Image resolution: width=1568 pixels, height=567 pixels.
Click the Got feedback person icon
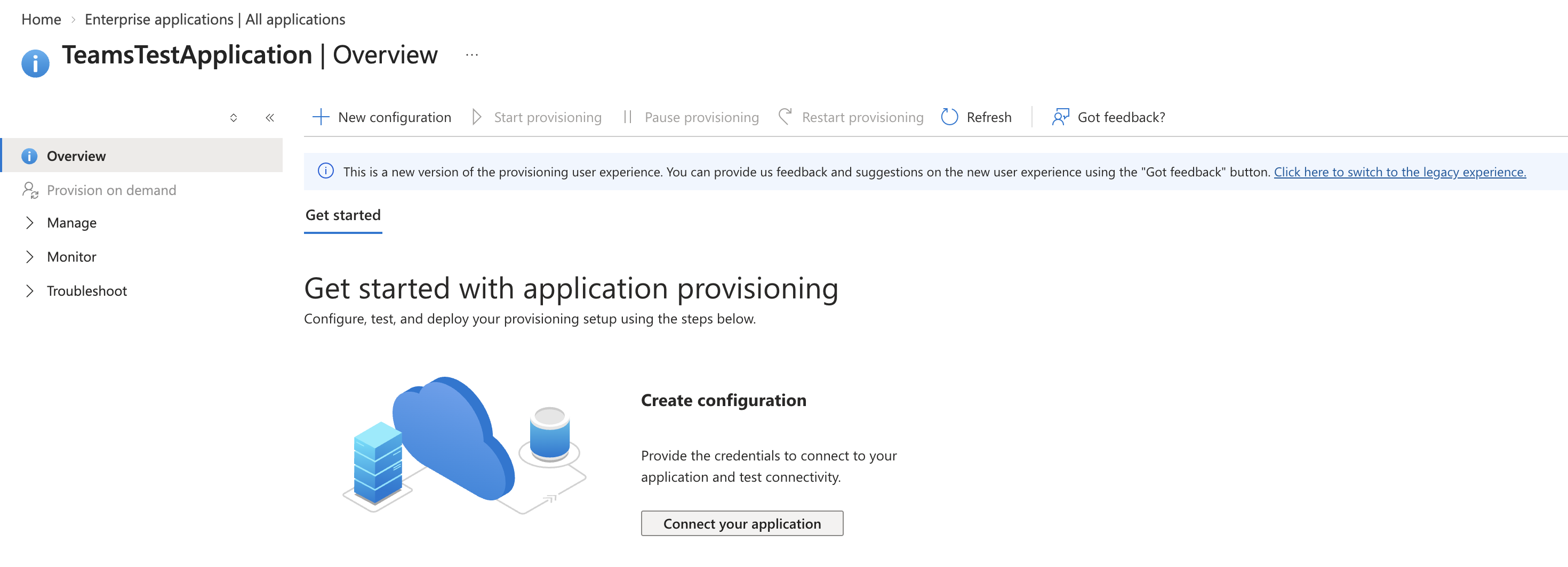pos(1060,117)
